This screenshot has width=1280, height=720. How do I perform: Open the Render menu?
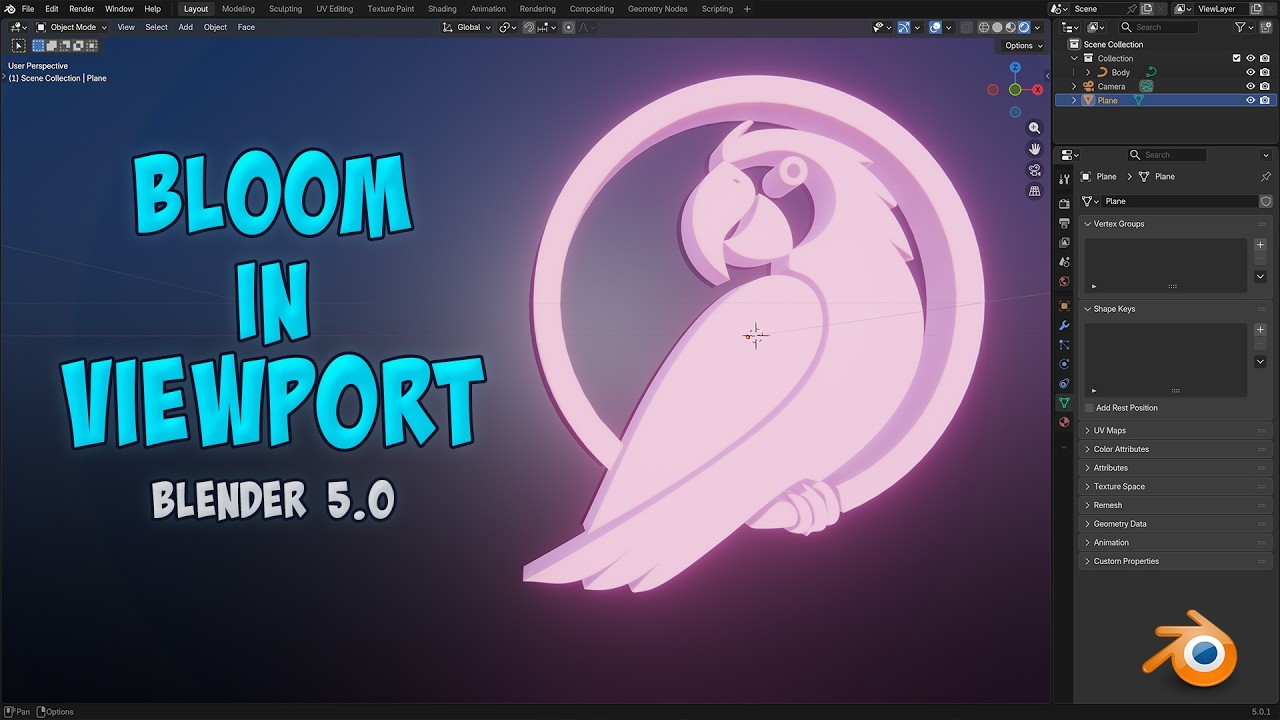point(82,9)
